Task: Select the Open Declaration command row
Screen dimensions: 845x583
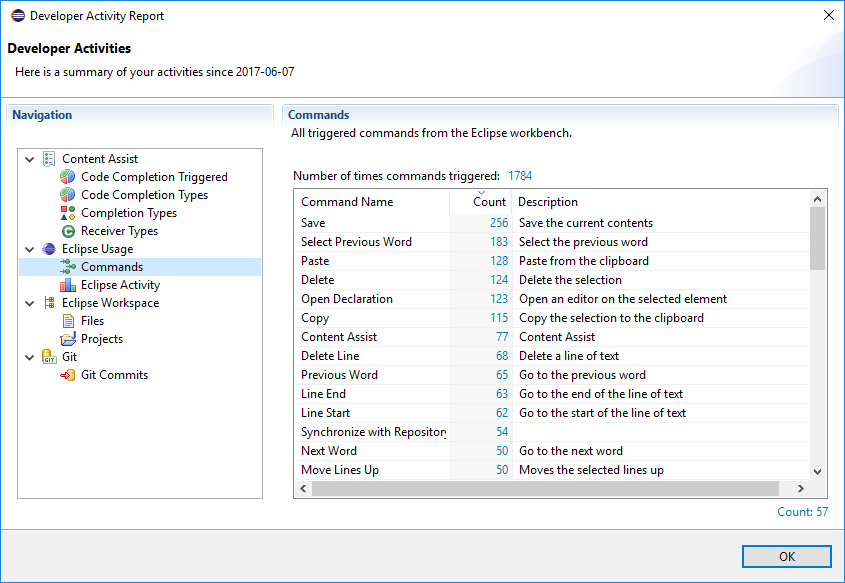Action: click(x=552, y=299)
